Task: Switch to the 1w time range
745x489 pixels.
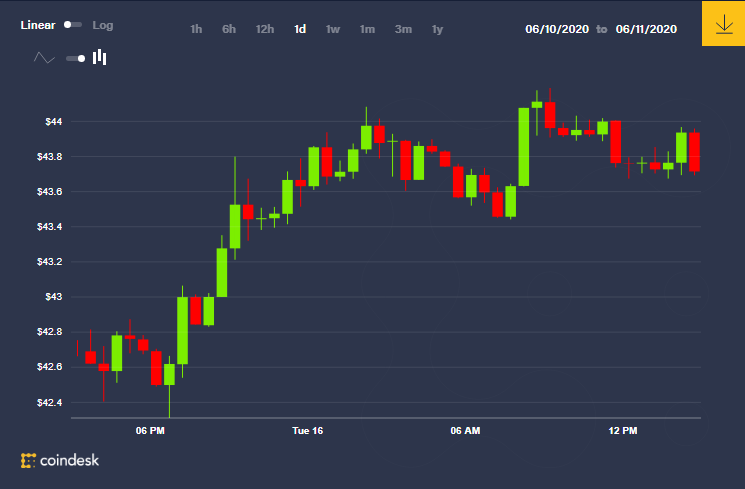Action: tap(333, 29)
